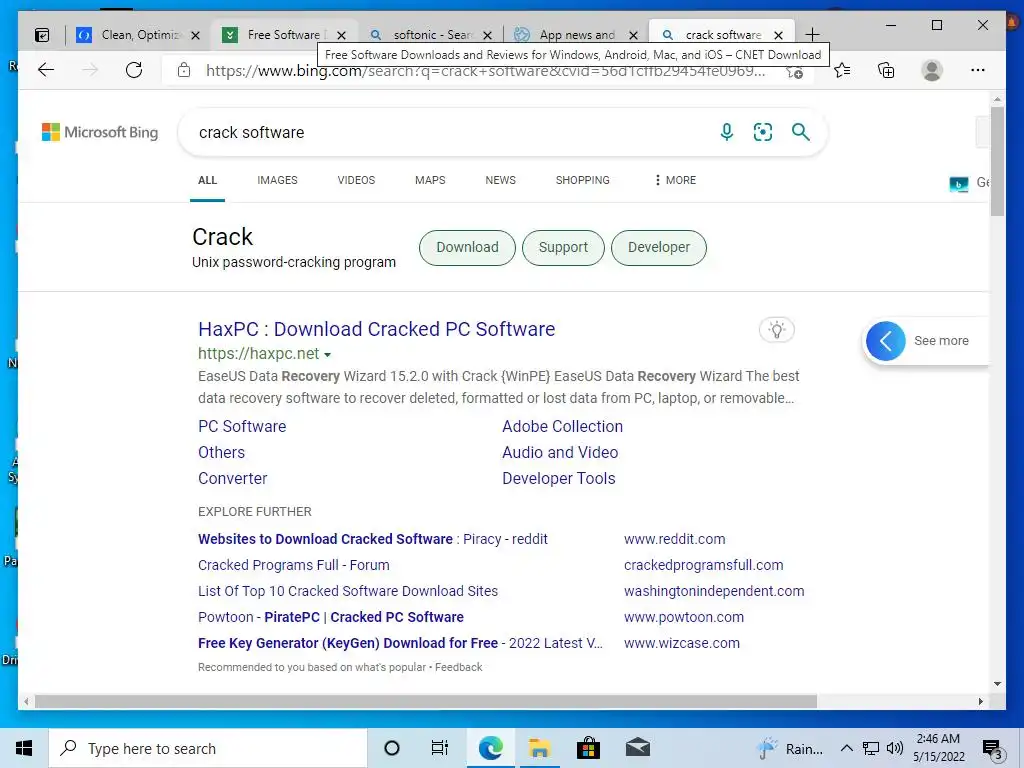Screen dimensions: 1024x768
Task: Open the MORE search filters menu
Action: pos(675,180)
